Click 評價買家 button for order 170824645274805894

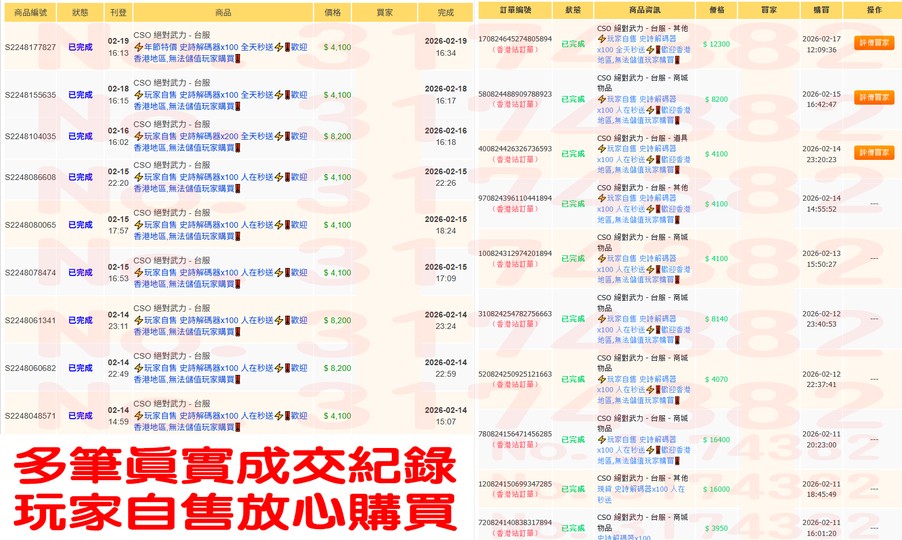pos(874,43)
